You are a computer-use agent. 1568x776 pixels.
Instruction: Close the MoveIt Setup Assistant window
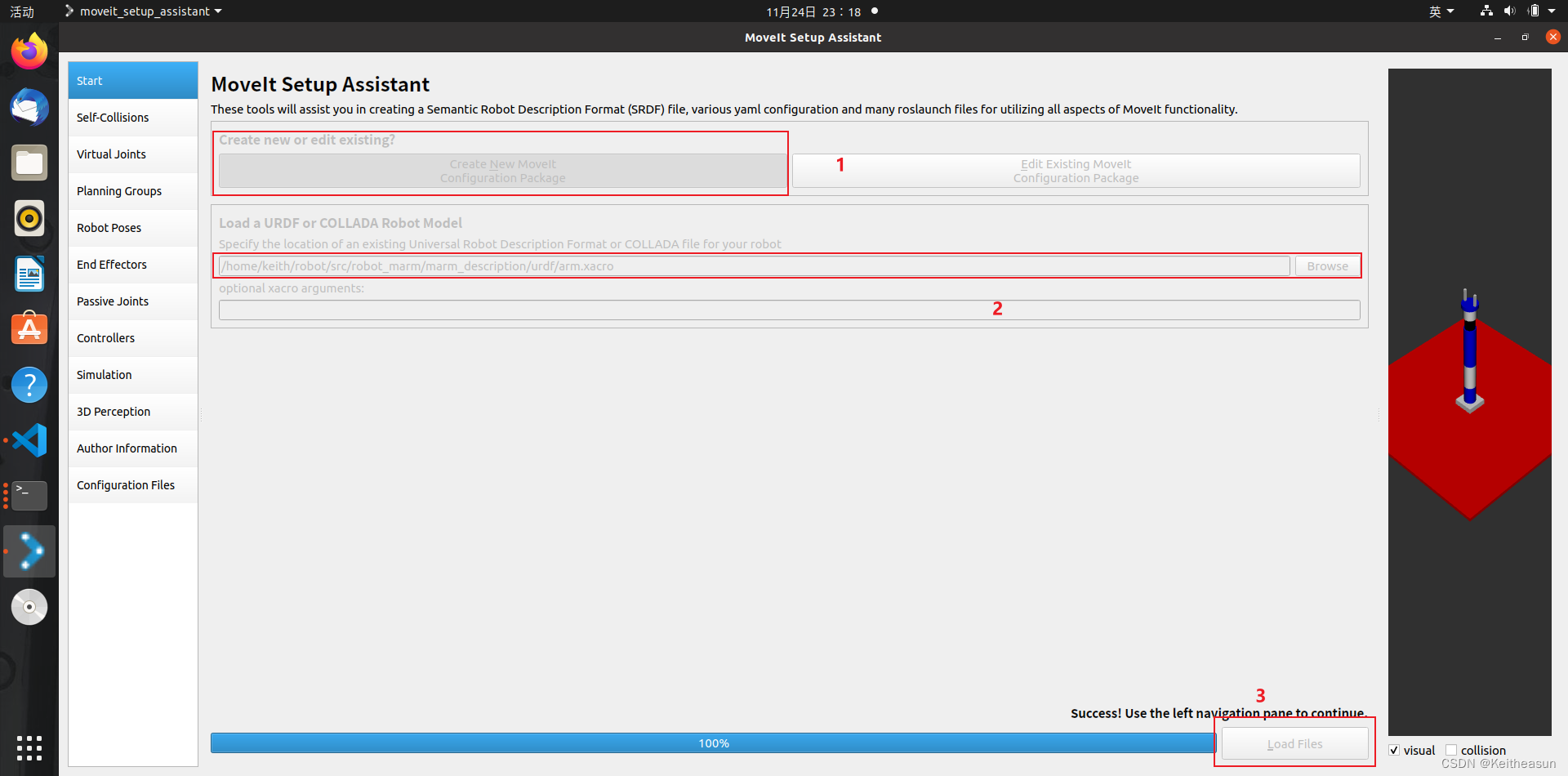[x=1553, y=37]
